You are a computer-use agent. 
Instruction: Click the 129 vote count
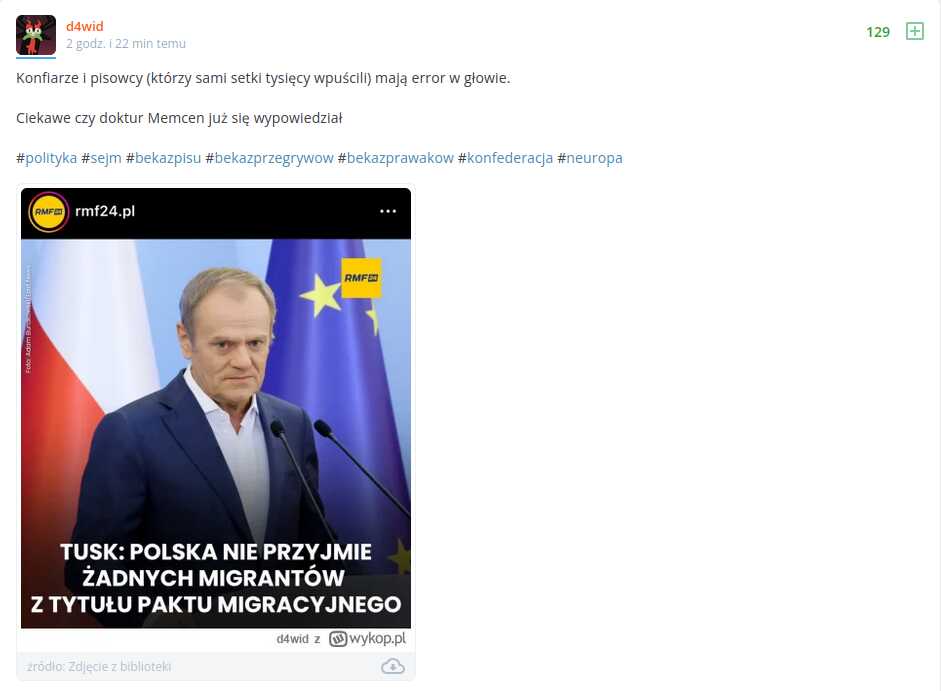tap(878, 32)
